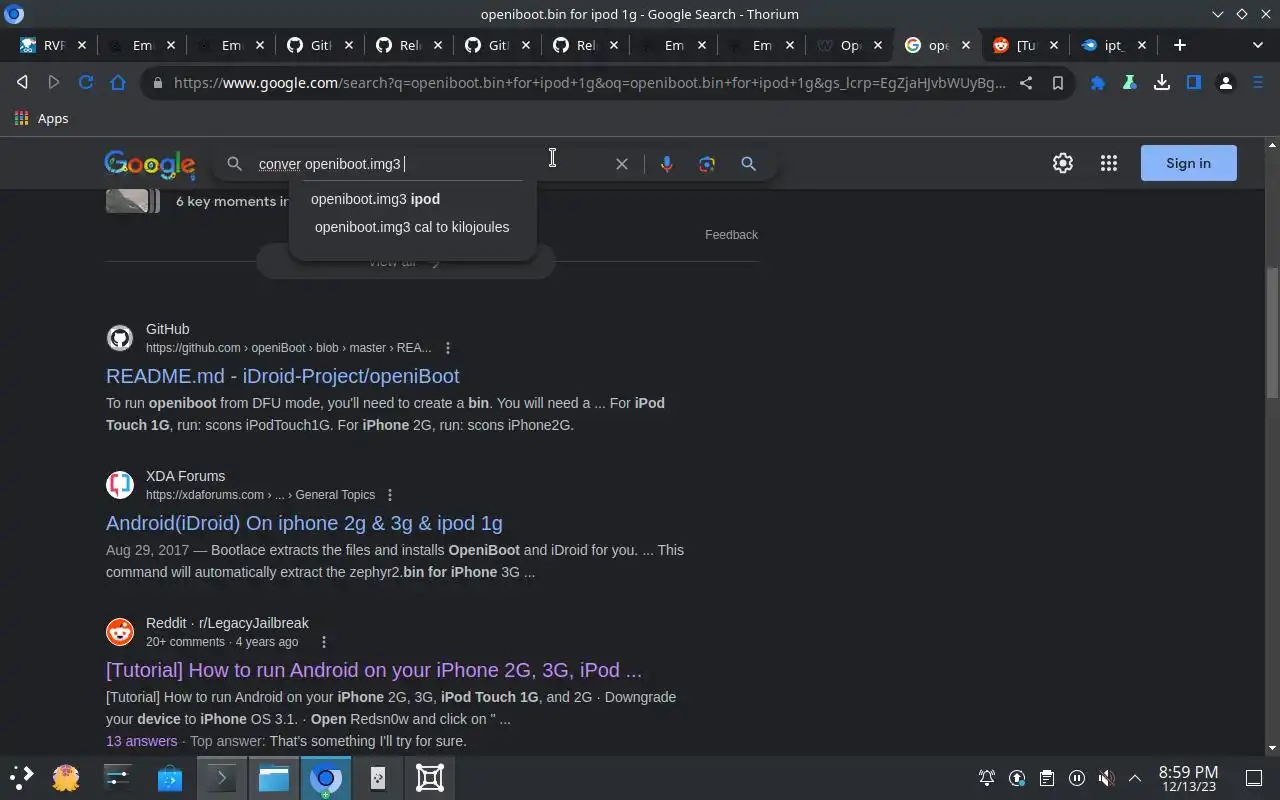Share this page from address bar
Image resolution: width=1280 pixels, height=800 pixels.
point(1026,83)
